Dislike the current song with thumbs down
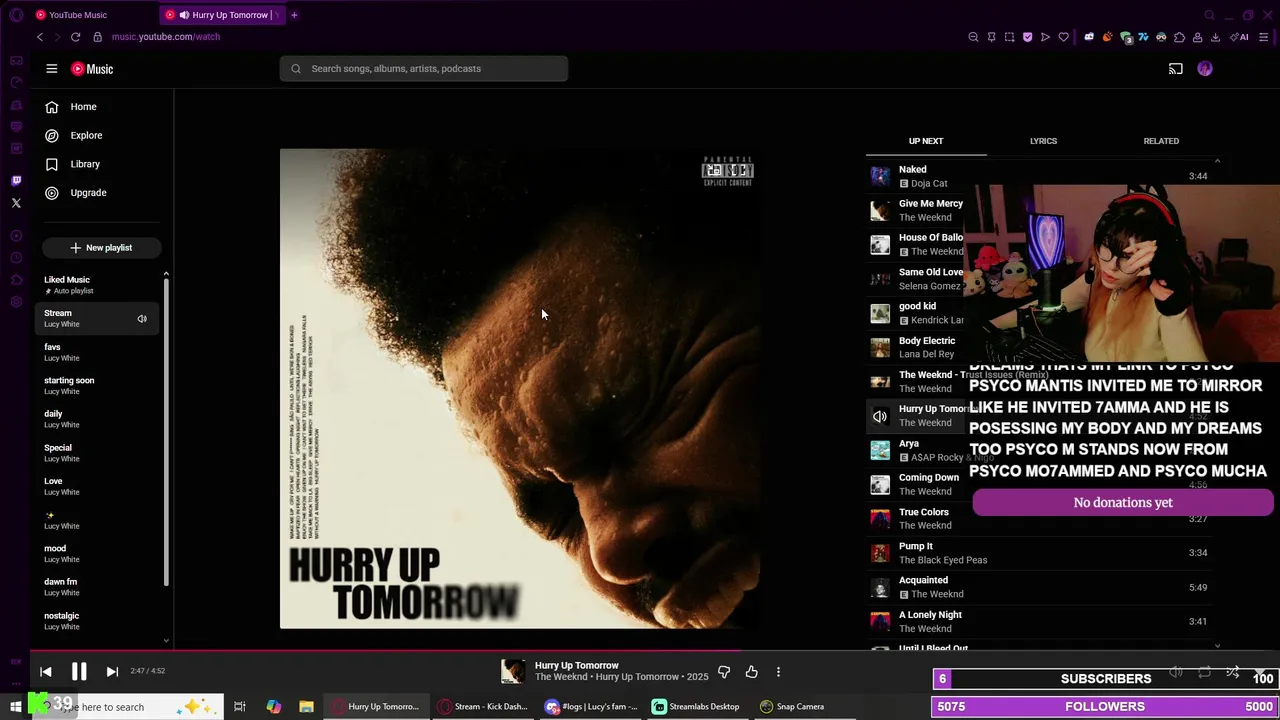 [x=724, y=672]
